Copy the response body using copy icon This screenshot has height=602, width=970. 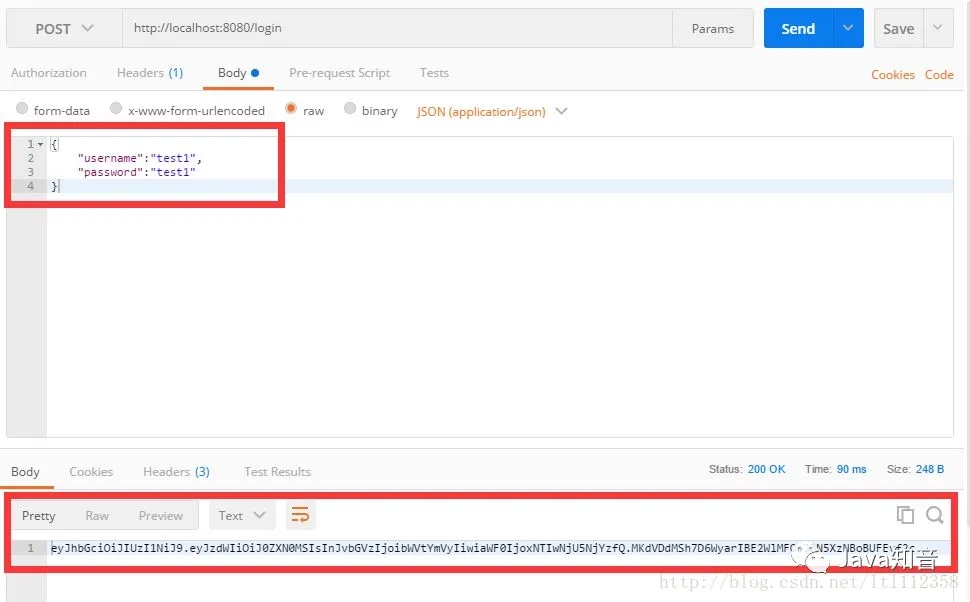click(905, 515)
